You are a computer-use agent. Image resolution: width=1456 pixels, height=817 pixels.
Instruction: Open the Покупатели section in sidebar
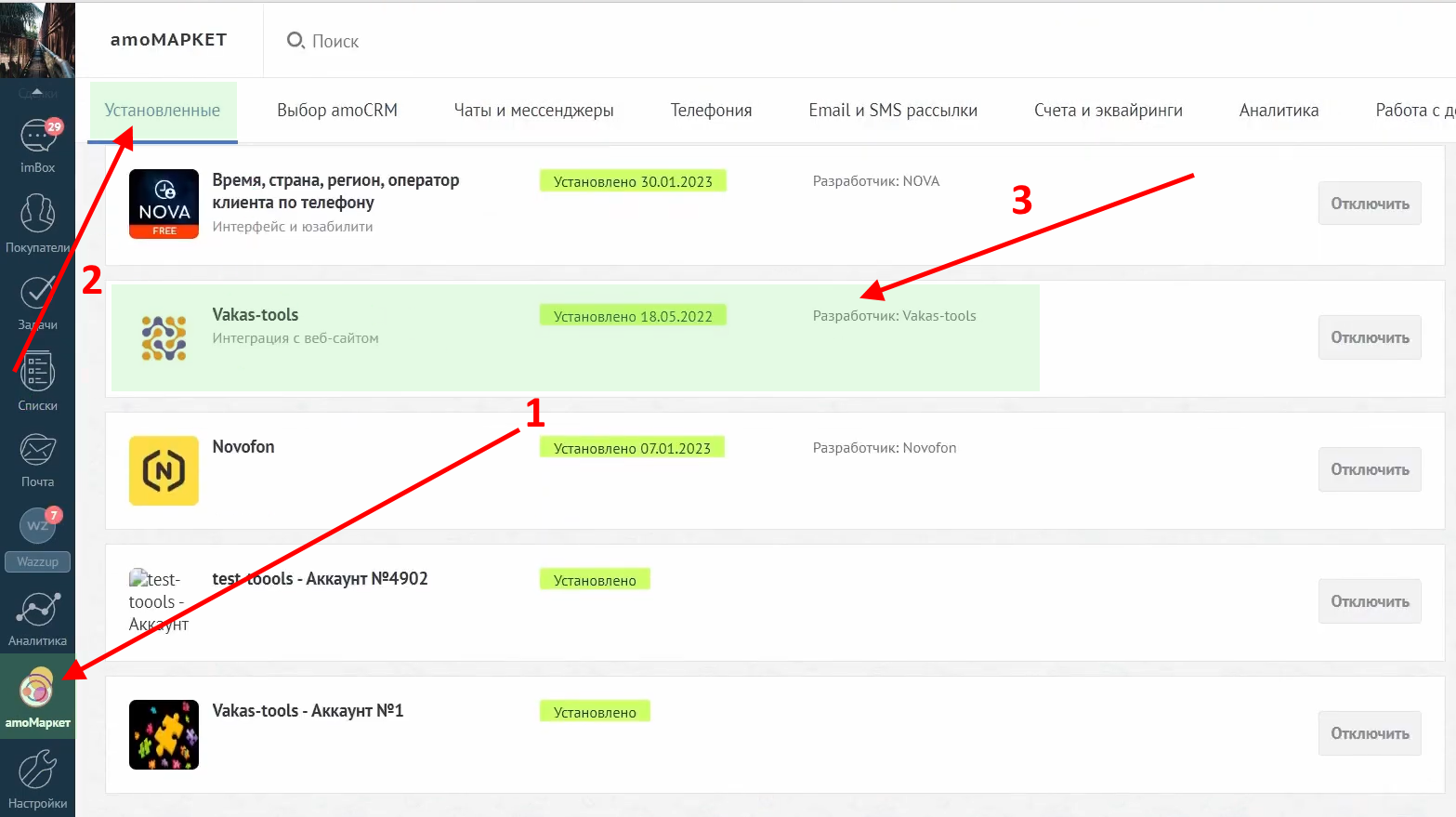coord(37,215)
